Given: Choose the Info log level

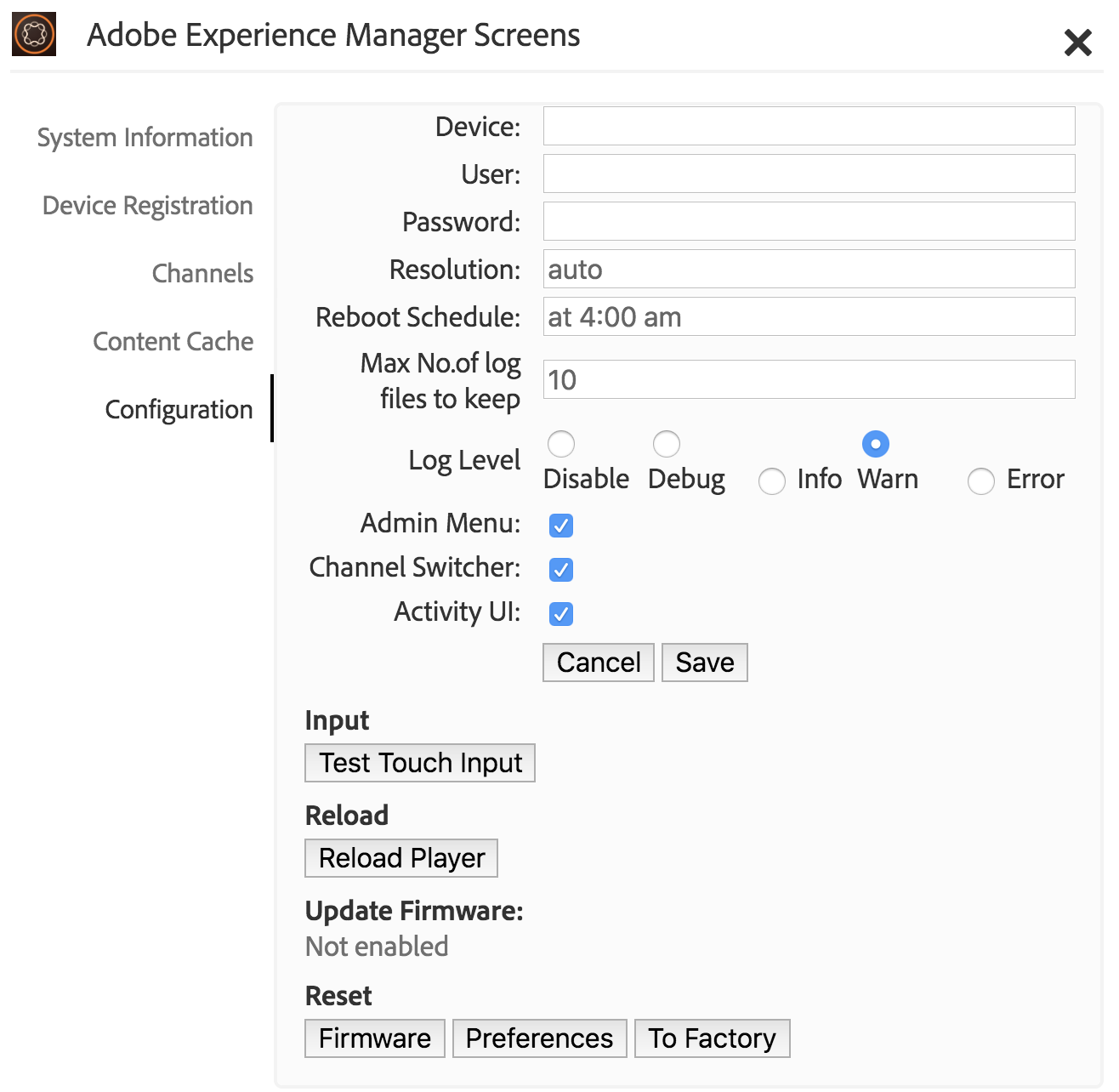Looking at the screenshot, I should (772, 481).
